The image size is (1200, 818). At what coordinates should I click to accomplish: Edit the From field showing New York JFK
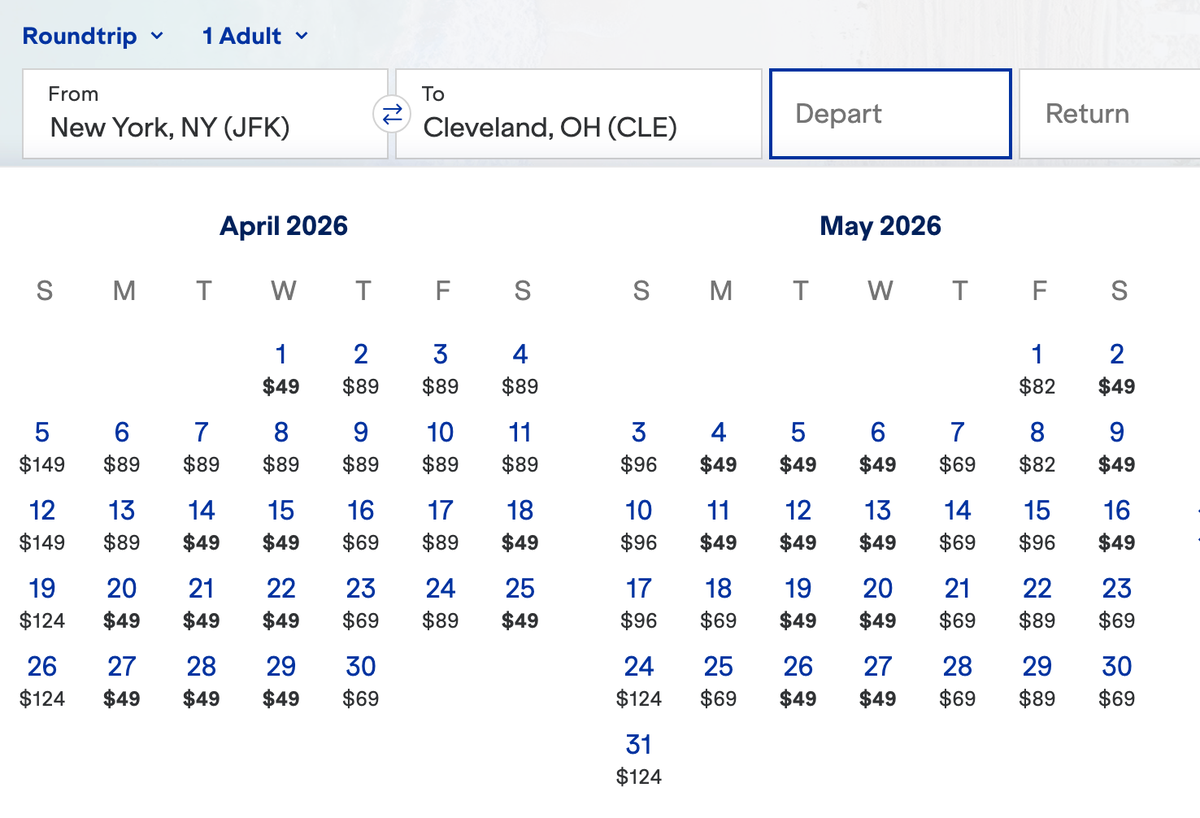coord(205,113)
